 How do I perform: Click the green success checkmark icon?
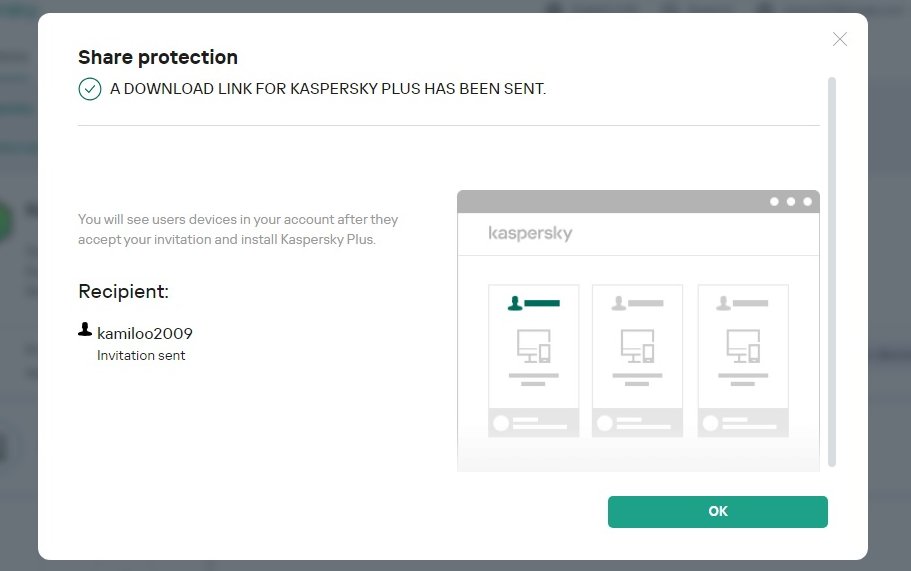(90, 89)
